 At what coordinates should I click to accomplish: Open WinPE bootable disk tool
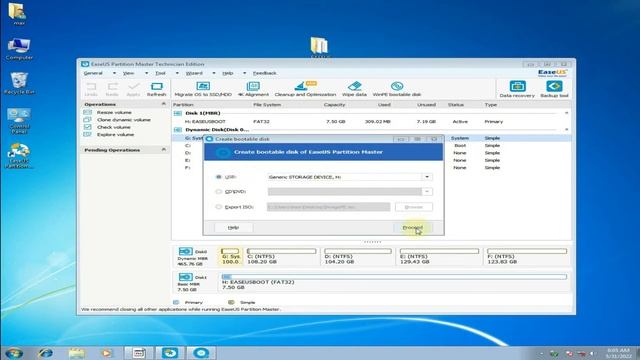(397, 89)
